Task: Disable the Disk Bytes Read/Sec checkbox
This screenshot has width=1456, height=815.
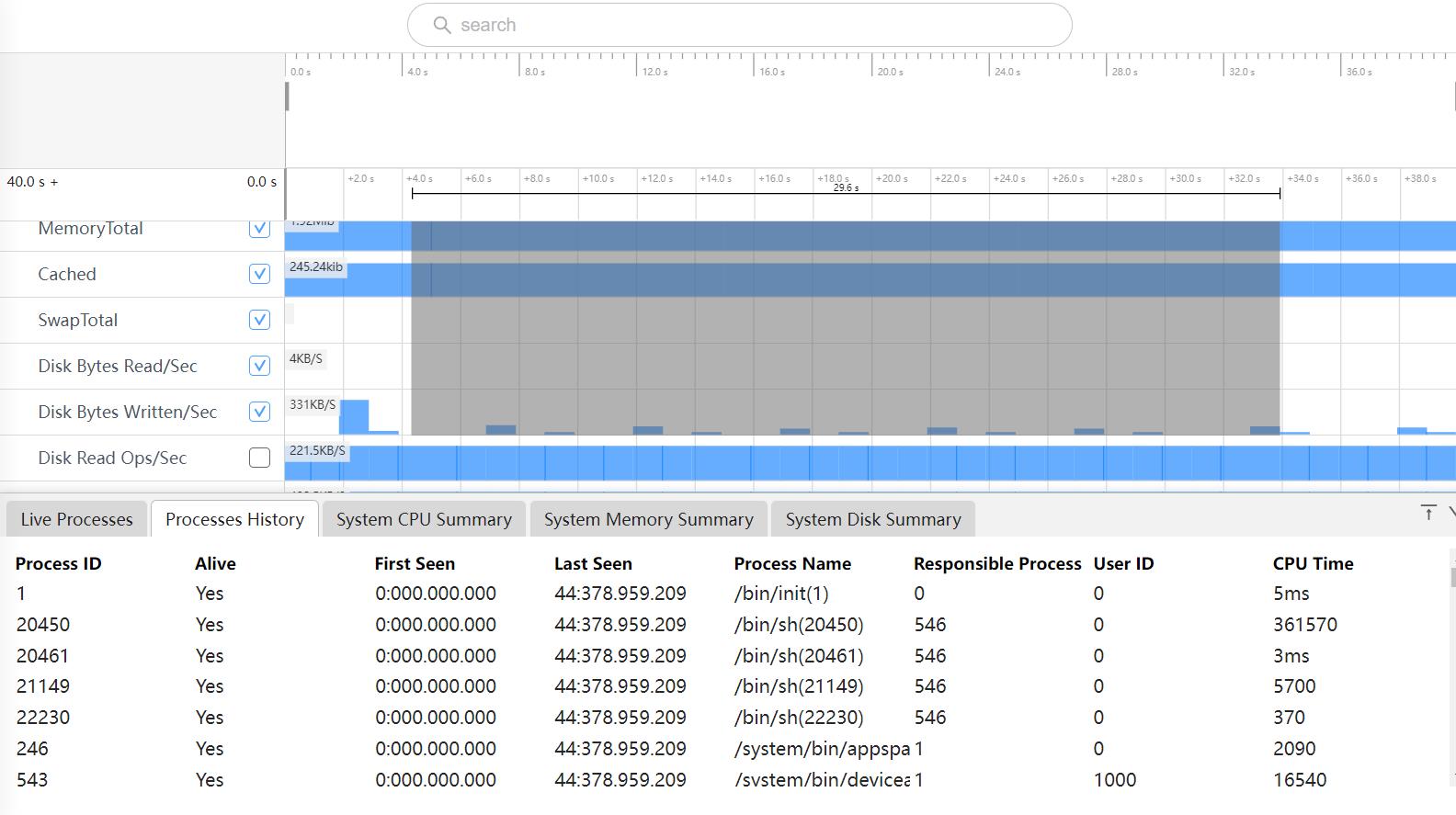Action: [259, 366]
